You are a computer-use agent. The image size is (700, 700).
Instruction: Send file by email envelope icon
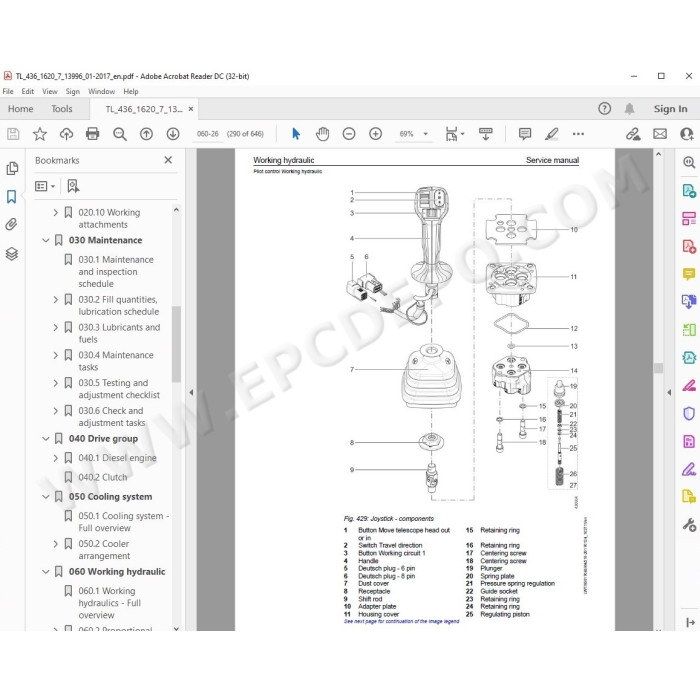660,134
